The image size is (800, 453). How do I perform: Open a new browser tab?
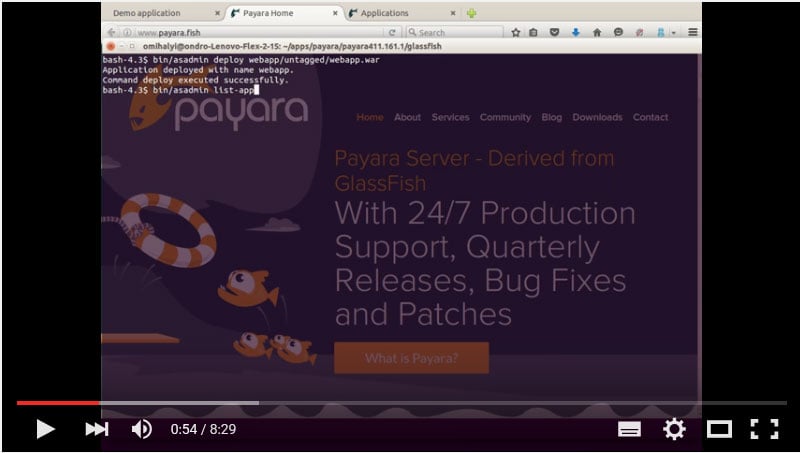pos(471,13)
